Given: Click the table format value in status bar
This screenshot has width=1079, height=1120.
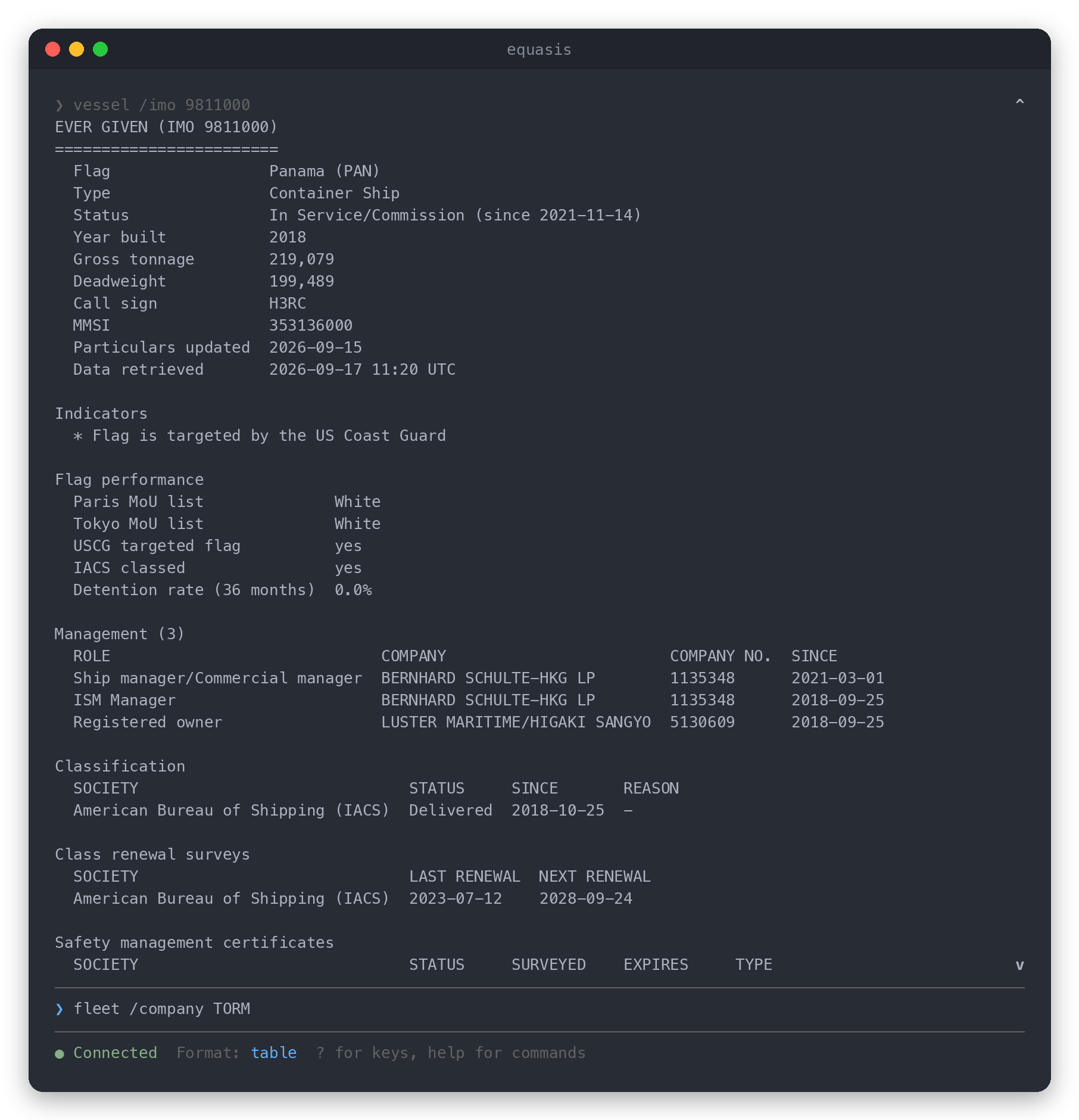Looking at the screenshot, I should click(274, 1053).
